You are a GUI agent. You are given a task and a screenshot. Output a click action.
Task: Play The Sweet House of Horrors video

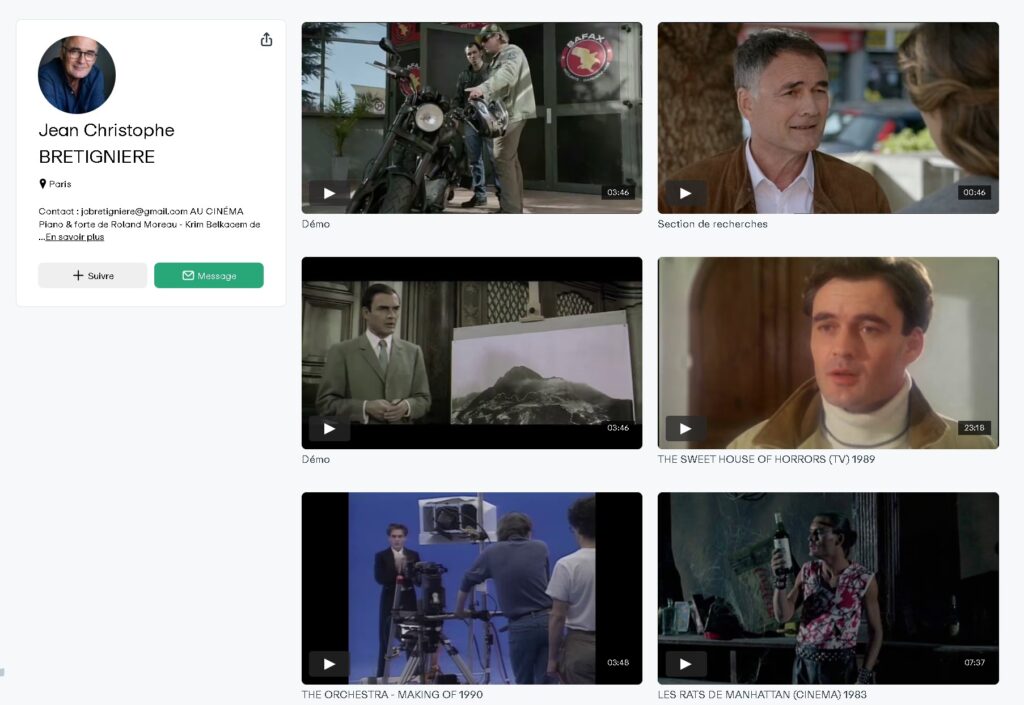click(685, 428)
